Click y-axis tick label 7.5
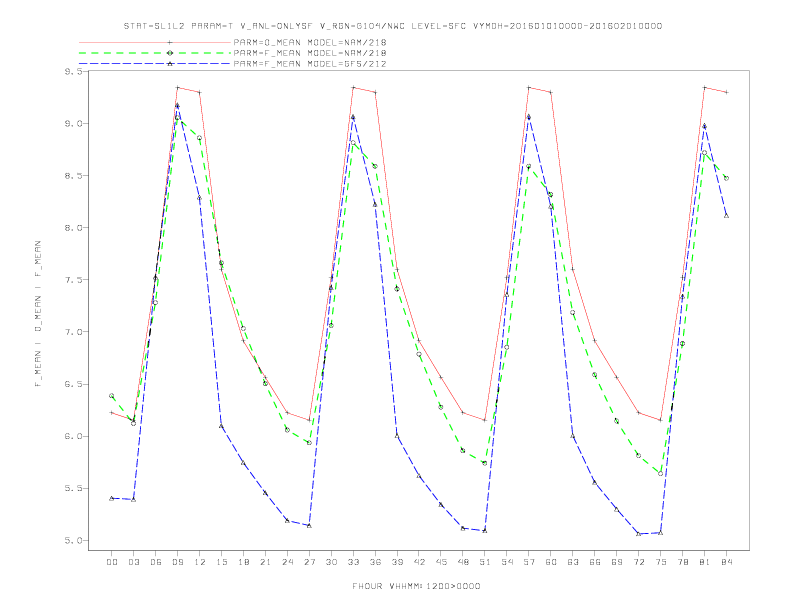This screenshot has width=792, height=612. click(72, 280)
